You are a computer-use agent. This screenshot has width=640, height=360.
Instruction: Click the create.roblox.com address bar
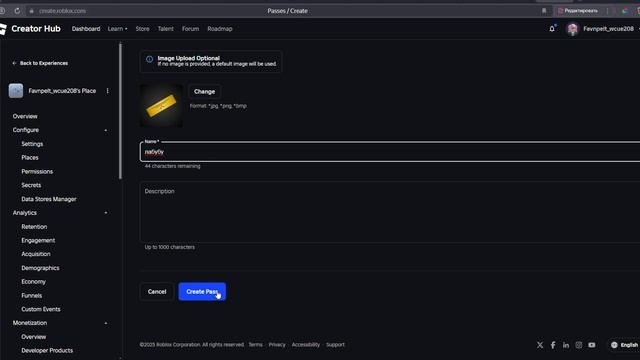pos(62,11)
